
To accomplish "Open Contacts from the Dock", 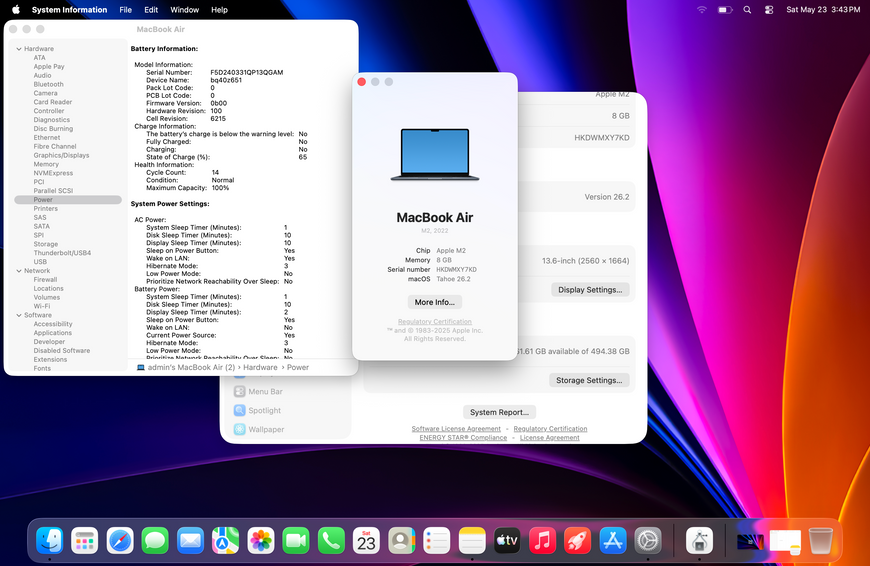I will click(x=402, y=540).
